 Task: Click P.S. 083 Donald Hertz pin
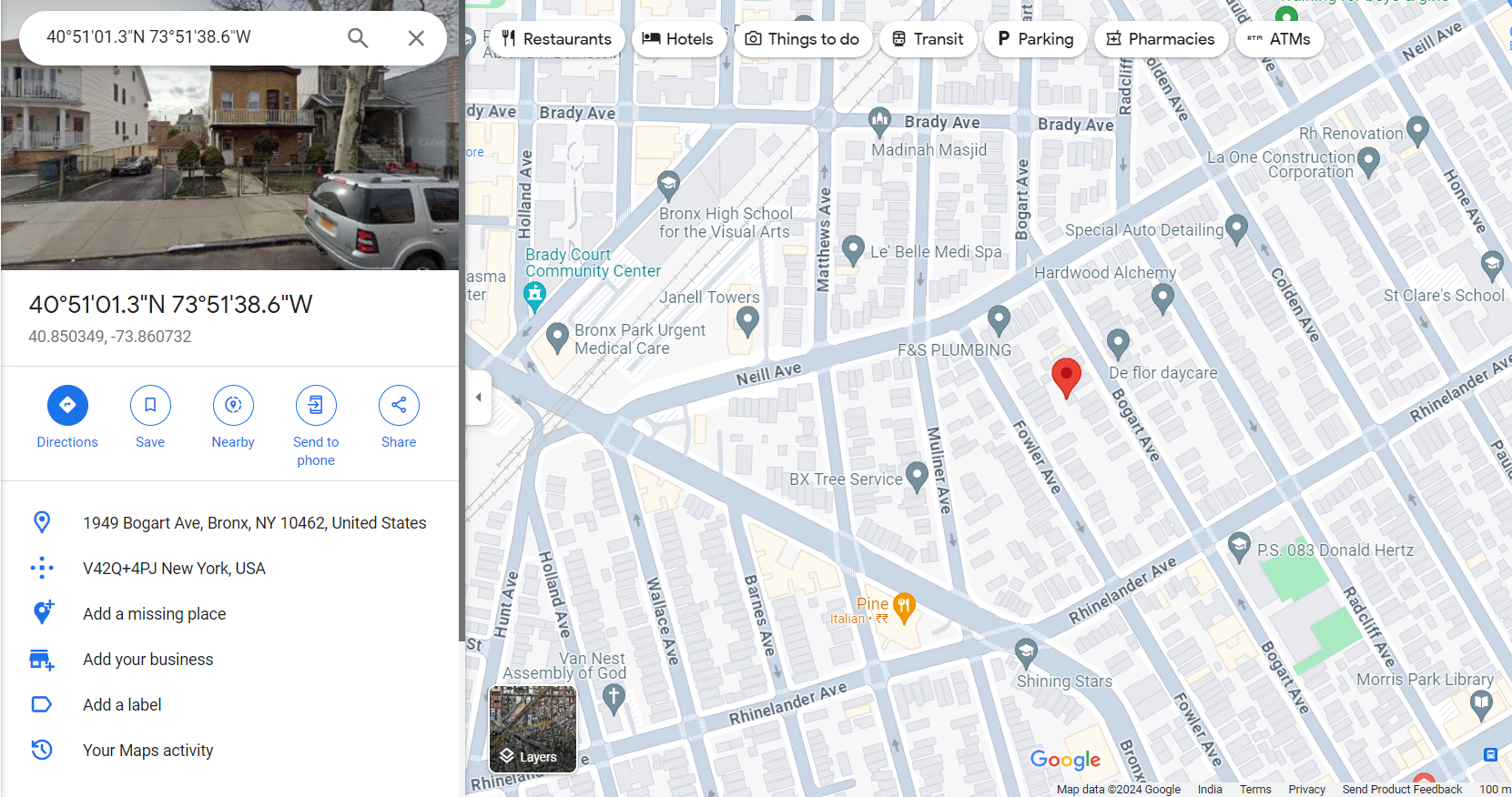pos(1239,547)
